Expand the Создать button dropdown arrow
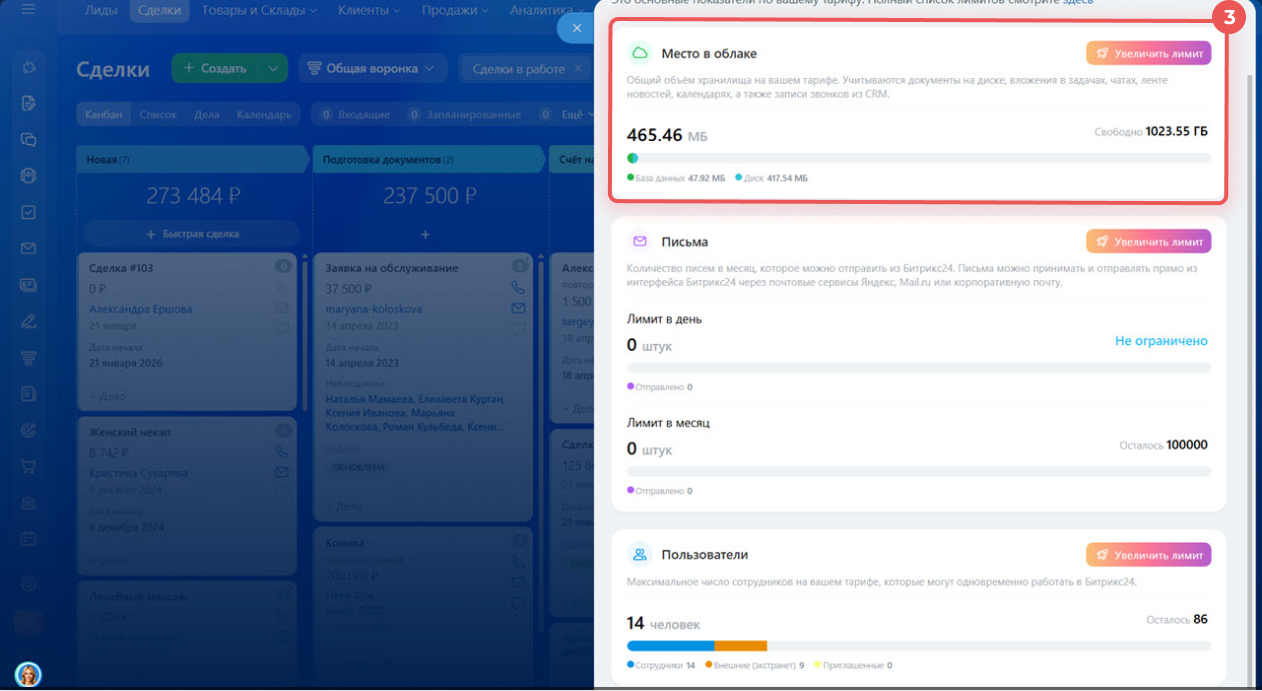This screenshot has width=1262, height=691. pos(272,69)
